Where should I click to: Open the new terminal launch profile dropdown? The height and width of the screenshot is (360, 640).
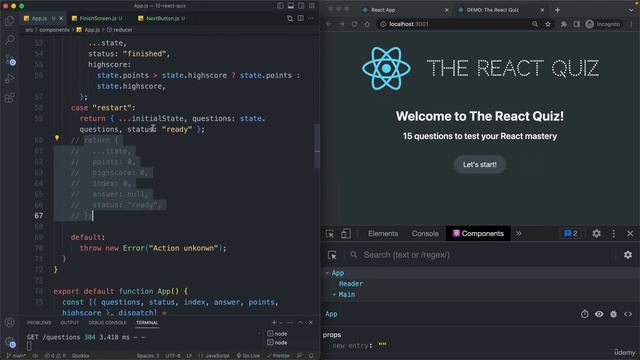[280, 323]
